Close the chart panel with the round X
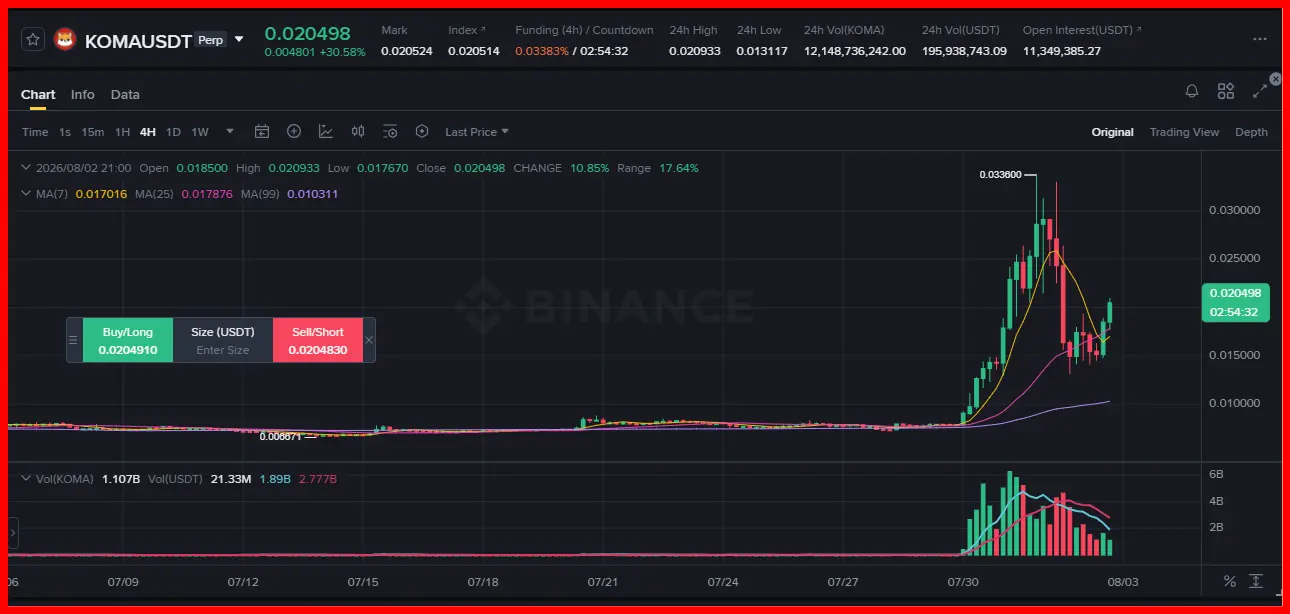 [1275, 79]
